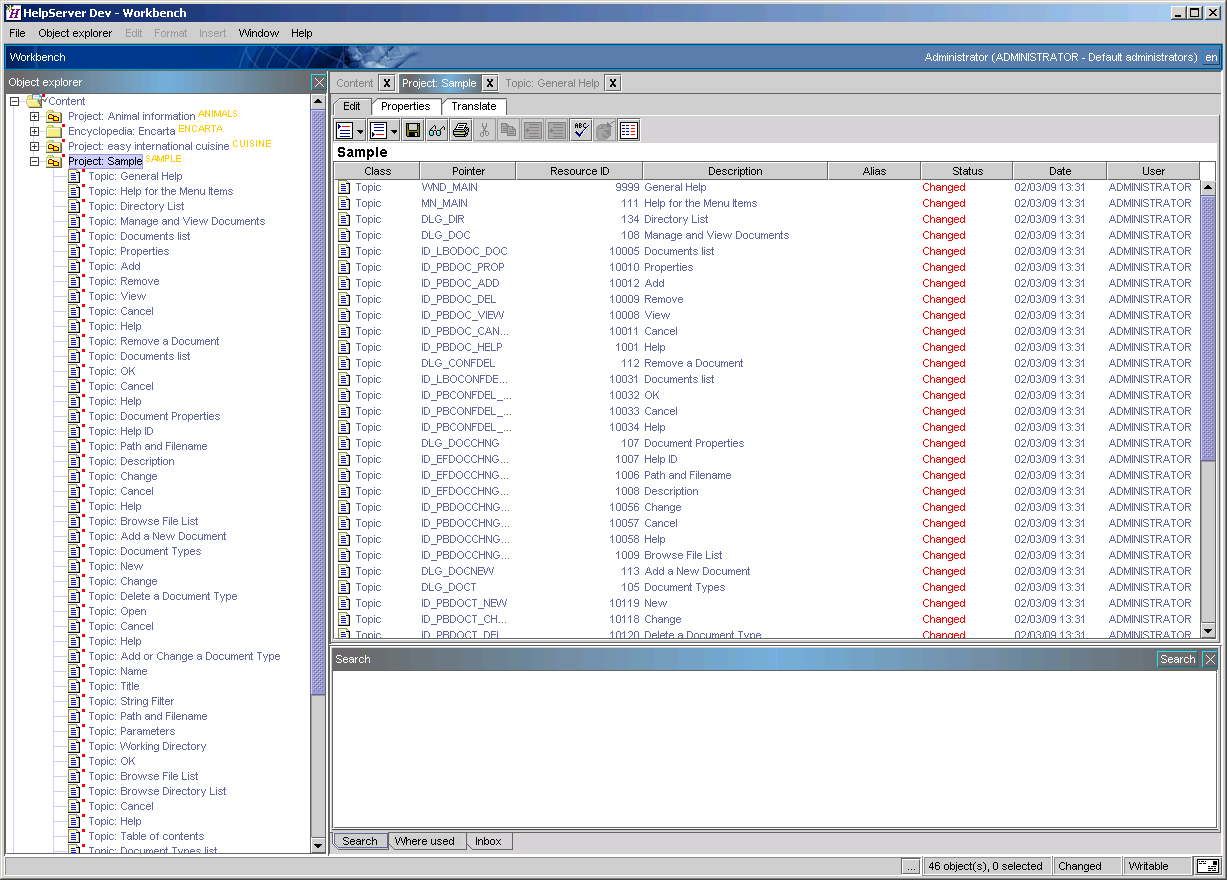Open the Window menu
Viewport: 1227px width, 880px height.
pyautogui.click(x=258, y=33)
